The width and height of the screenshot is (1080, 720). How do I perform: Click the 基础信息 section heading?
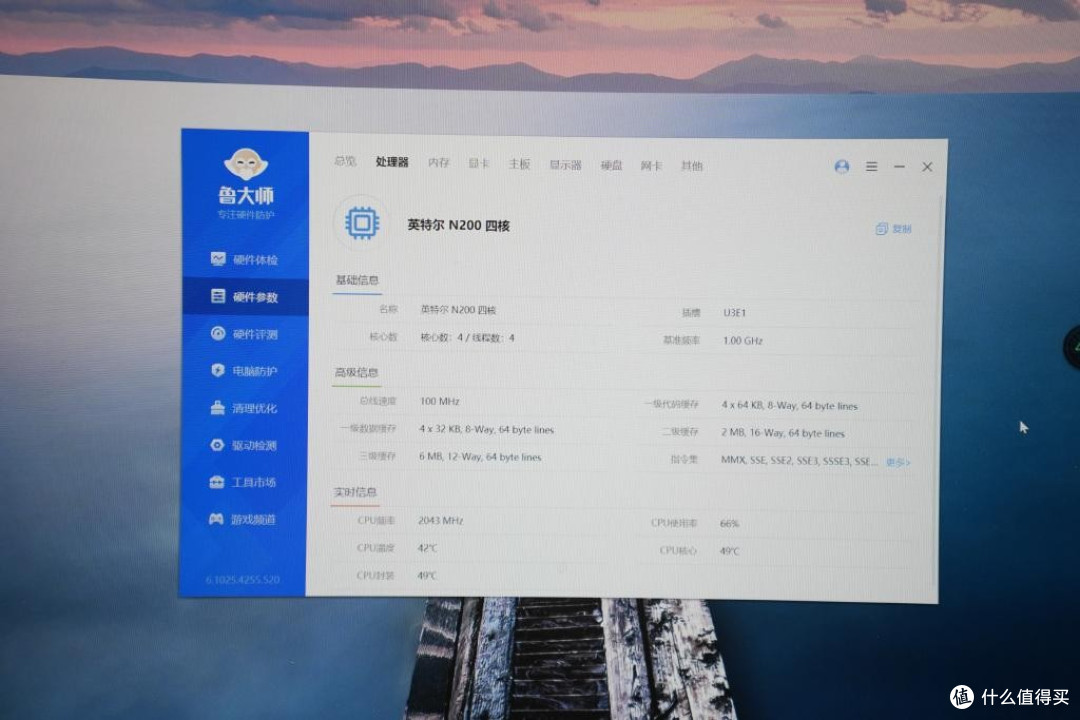tap(357, 280)
